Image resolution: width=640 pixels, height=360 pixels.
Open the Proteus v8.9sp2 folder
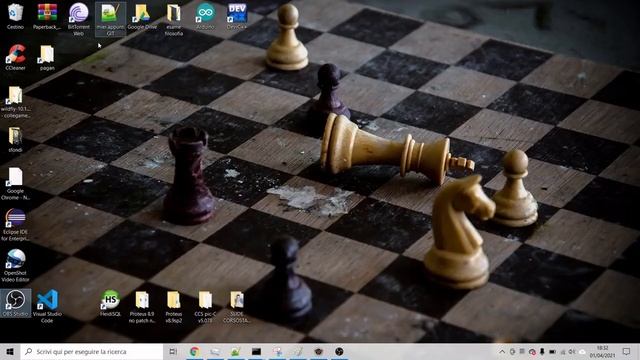(173, 306)
